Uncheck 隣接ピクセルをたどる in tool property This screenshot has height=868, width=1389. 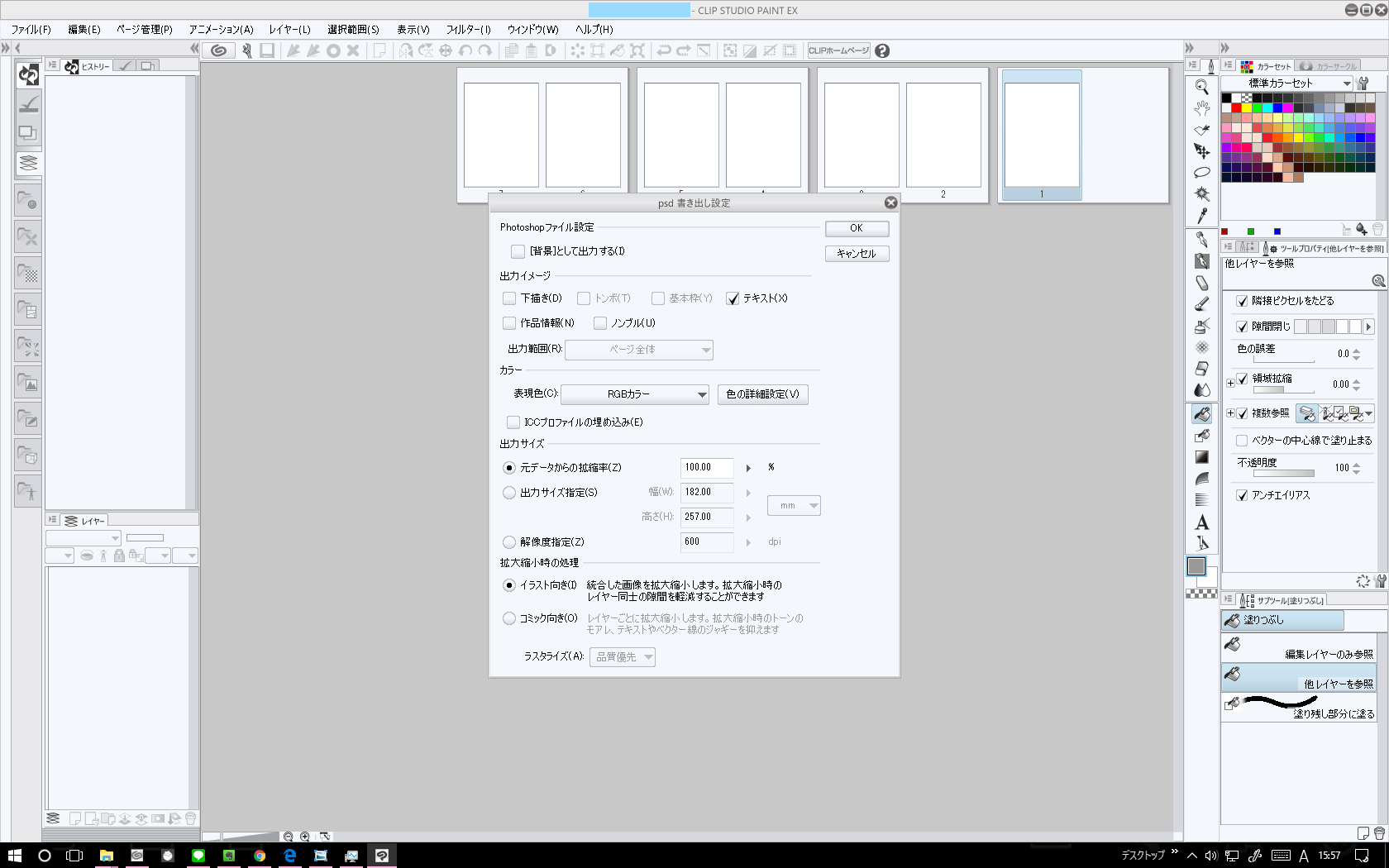coord(1242,301)
